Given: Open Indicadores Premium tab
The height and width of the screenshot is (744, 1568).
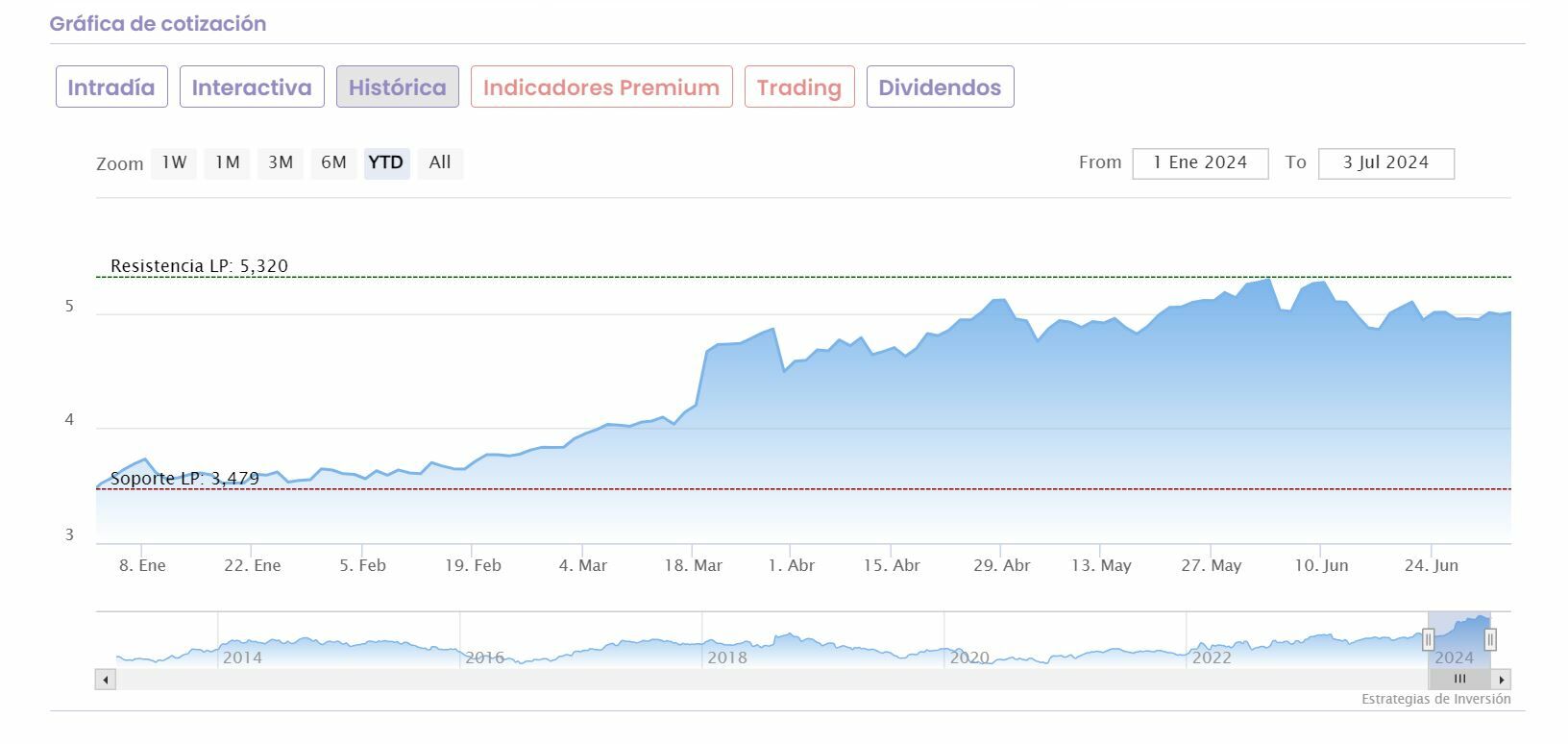Looking at the screenshot, I should pos(601,87).
